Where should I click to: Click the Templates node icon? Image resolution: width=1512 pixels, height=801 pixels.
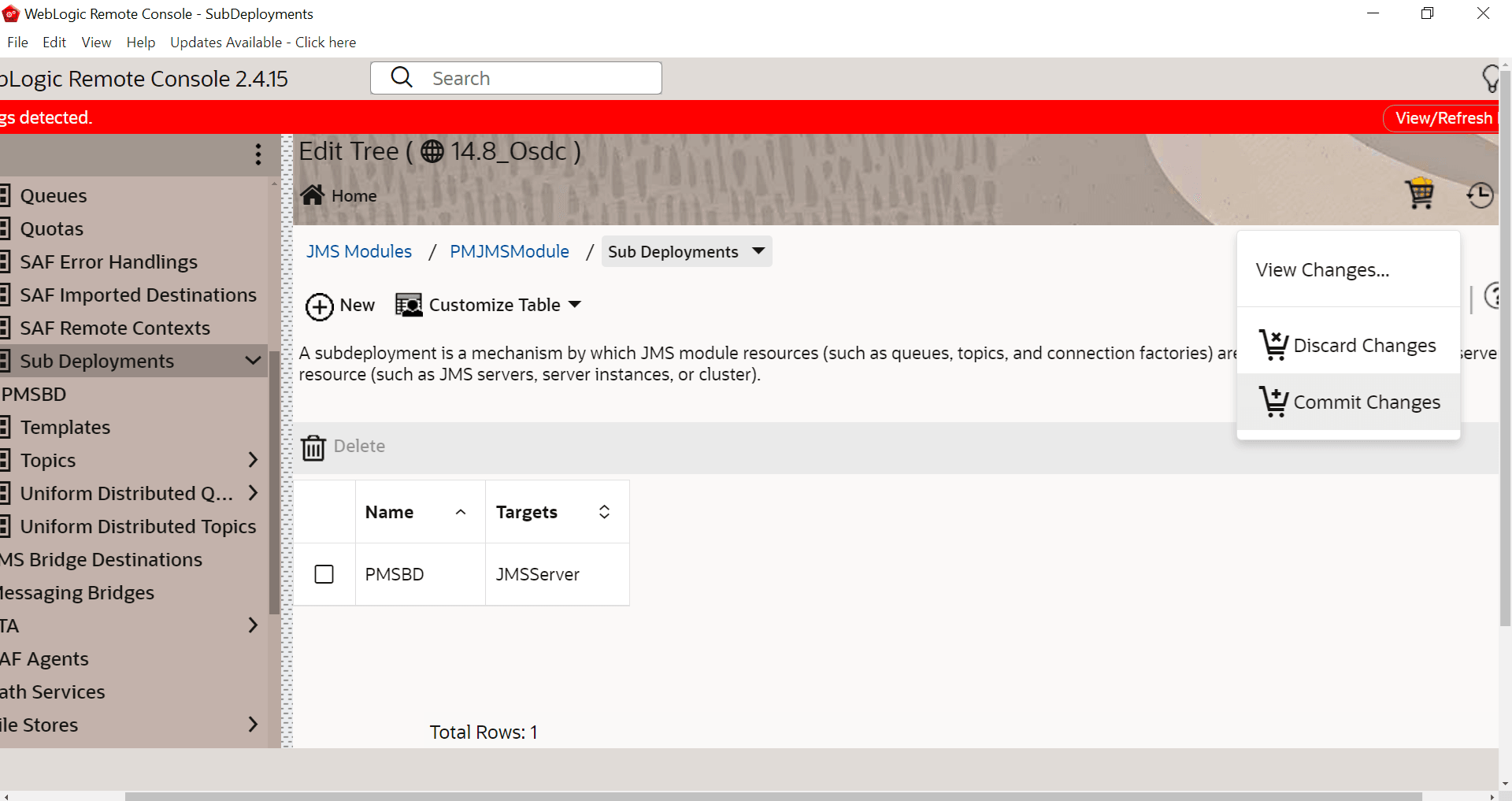pyautogui.click(x=5, y=427)
